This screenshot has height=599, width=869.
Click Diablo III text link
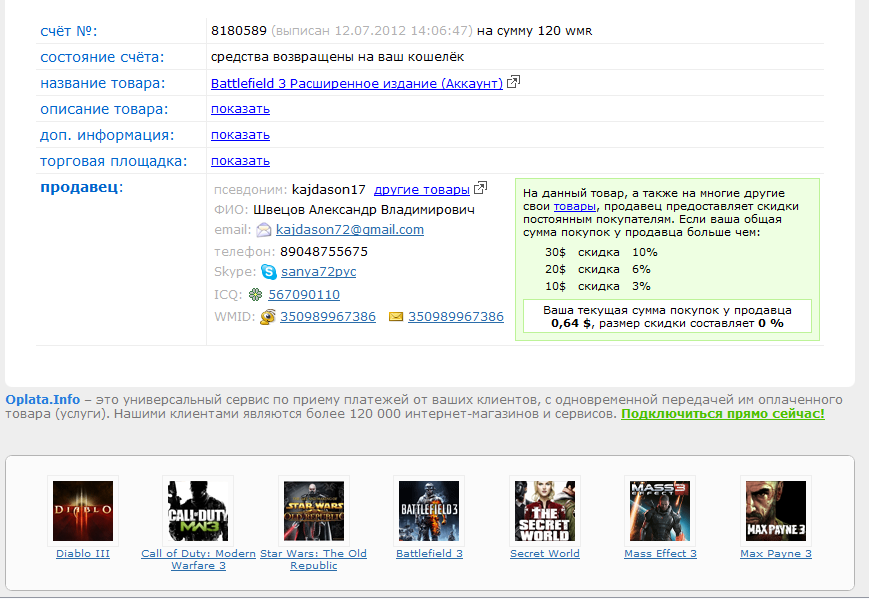coord(83,553)
